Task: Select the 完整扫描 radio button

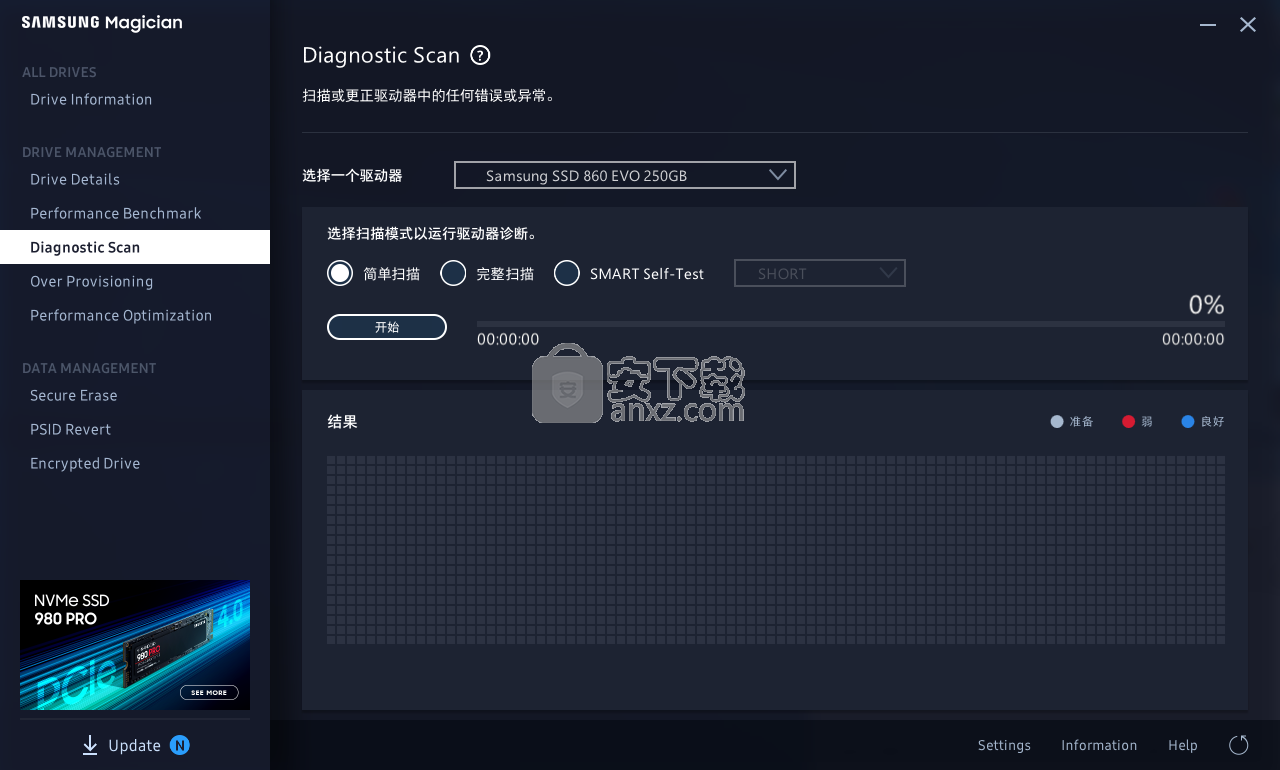Action: point(454,273)
